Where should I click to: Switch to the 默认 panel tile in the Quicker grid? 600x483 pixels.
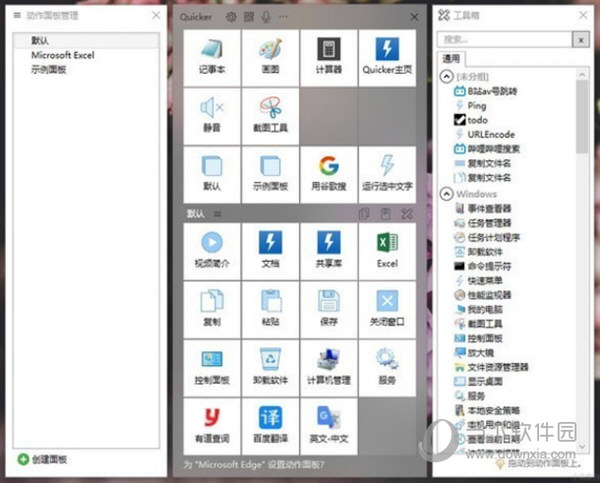(212, 175)
